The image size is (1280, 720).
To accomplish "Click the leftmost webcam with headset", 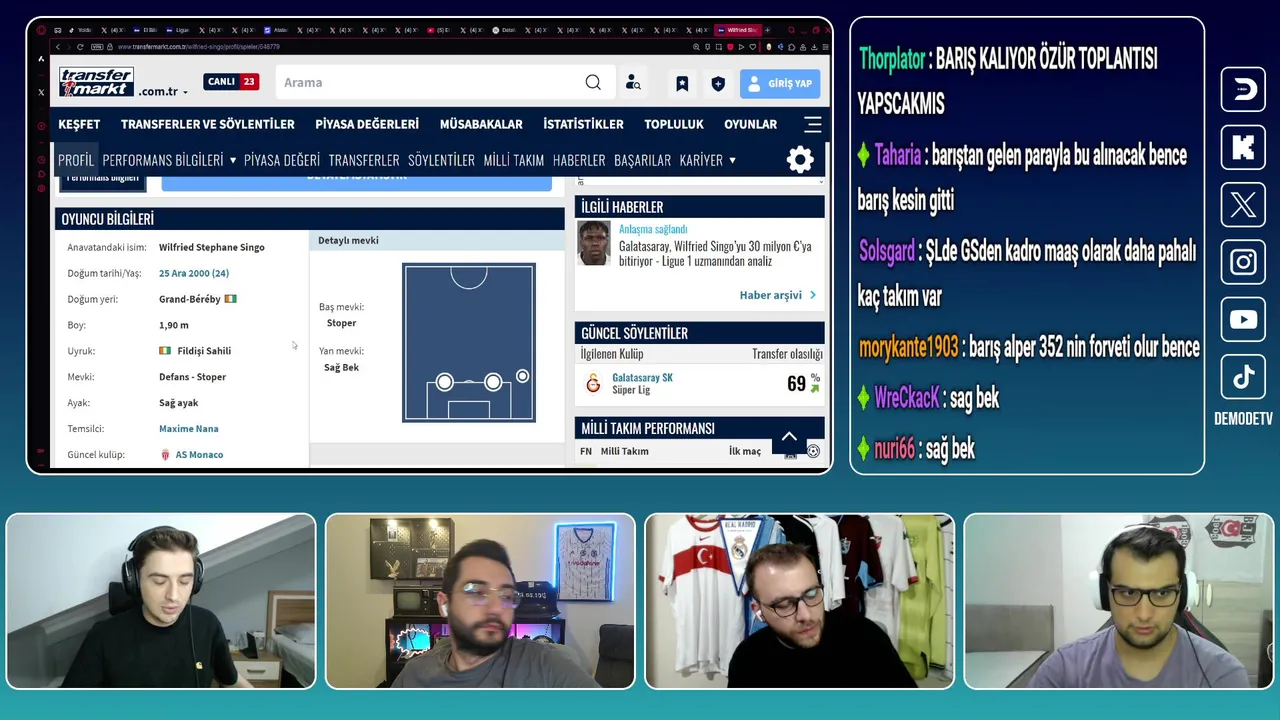I will [160, 601].
